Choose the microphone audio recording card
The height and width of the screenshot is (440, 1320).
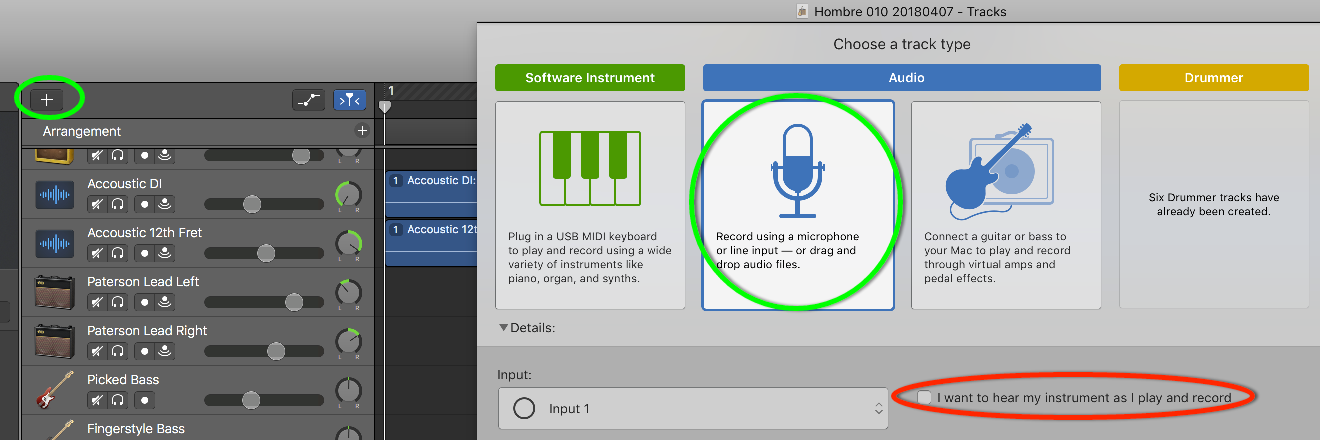[798, 205]
